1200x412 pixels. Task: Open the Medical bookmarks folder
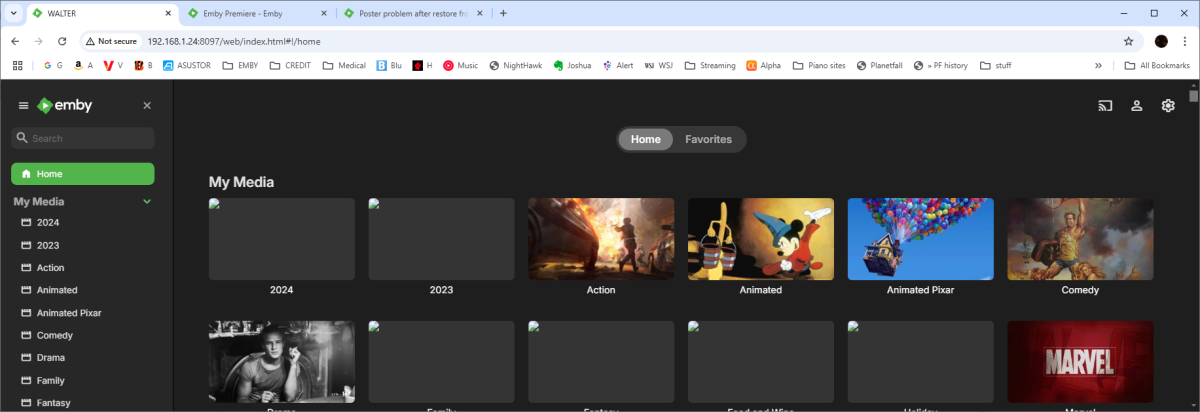(344, 65)
